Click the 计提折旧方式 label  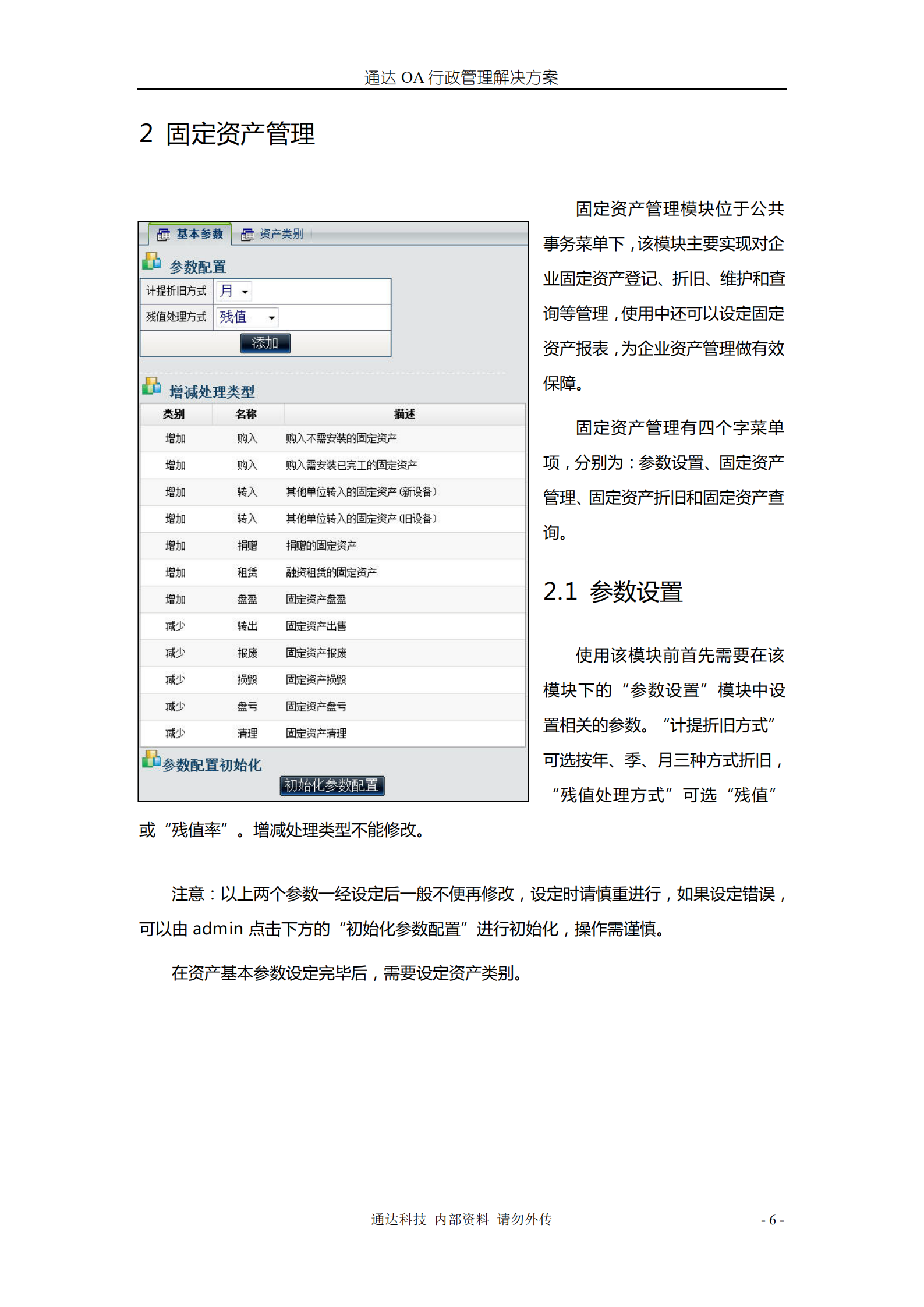[176, 291]
